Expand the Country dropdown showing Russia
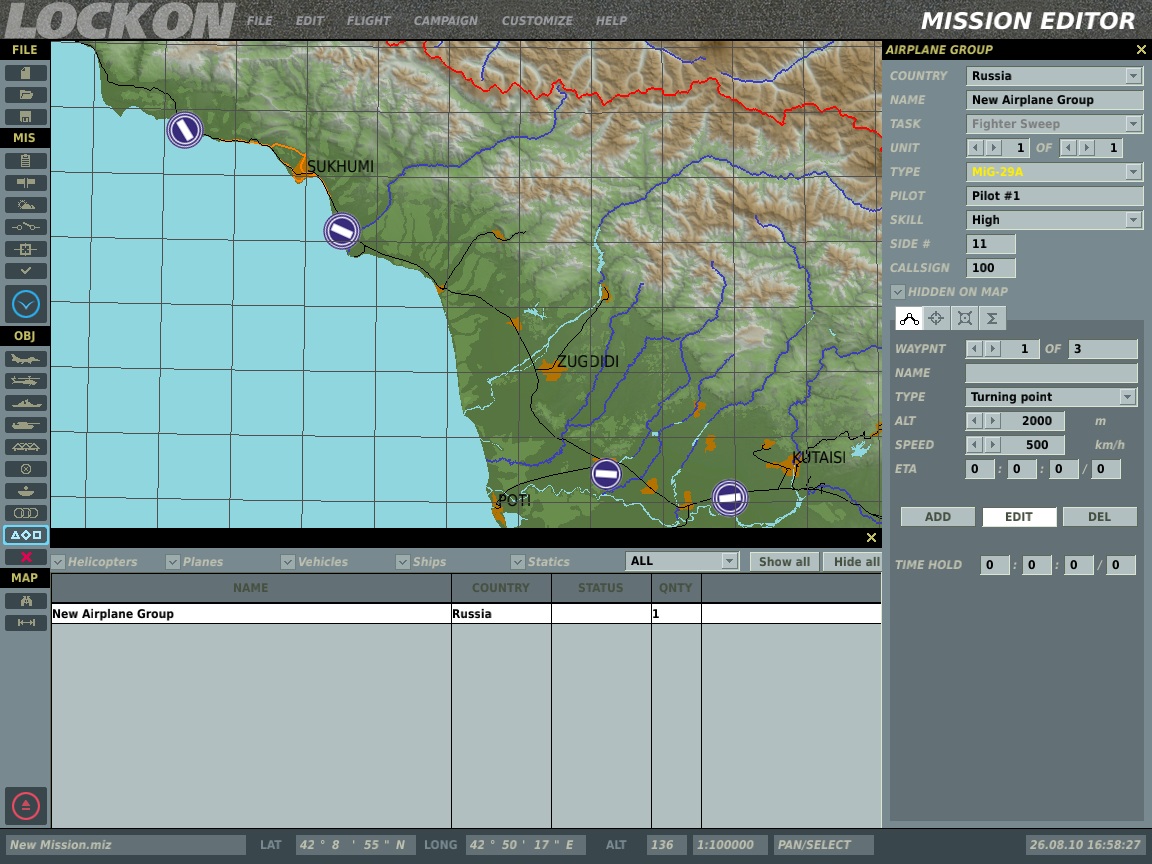The image size is (1152, 864). 1133,76
